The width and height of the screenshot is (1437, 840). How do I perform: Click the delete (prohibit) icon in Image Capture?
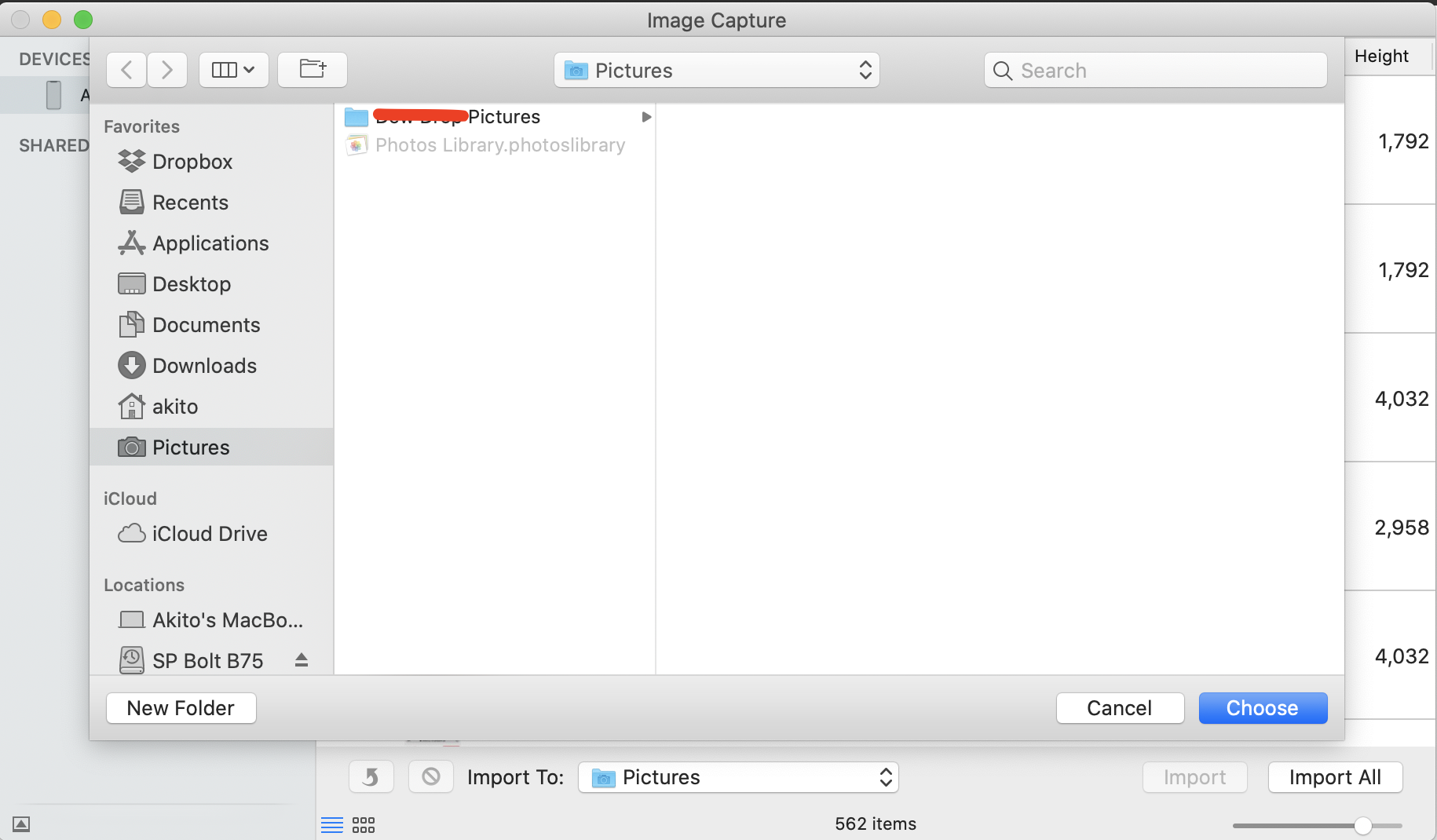tap(431, 777)
